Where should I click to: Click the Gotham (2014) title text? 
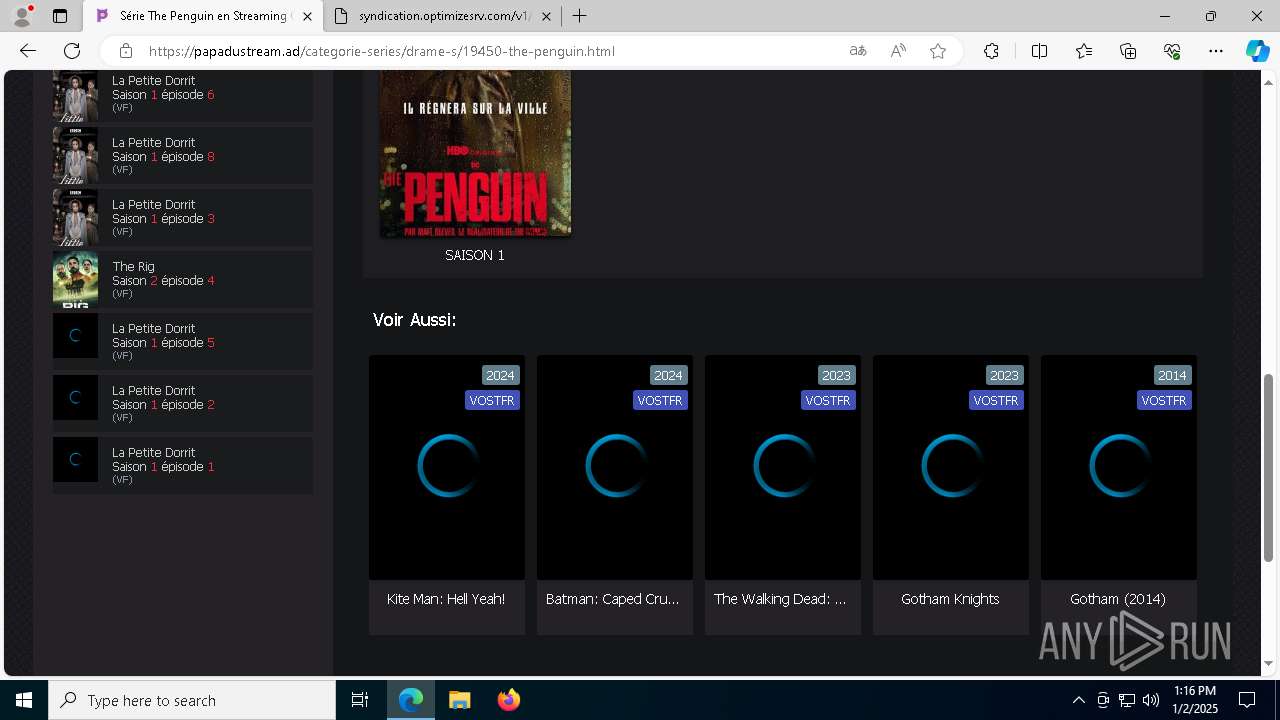point(1118,599)
